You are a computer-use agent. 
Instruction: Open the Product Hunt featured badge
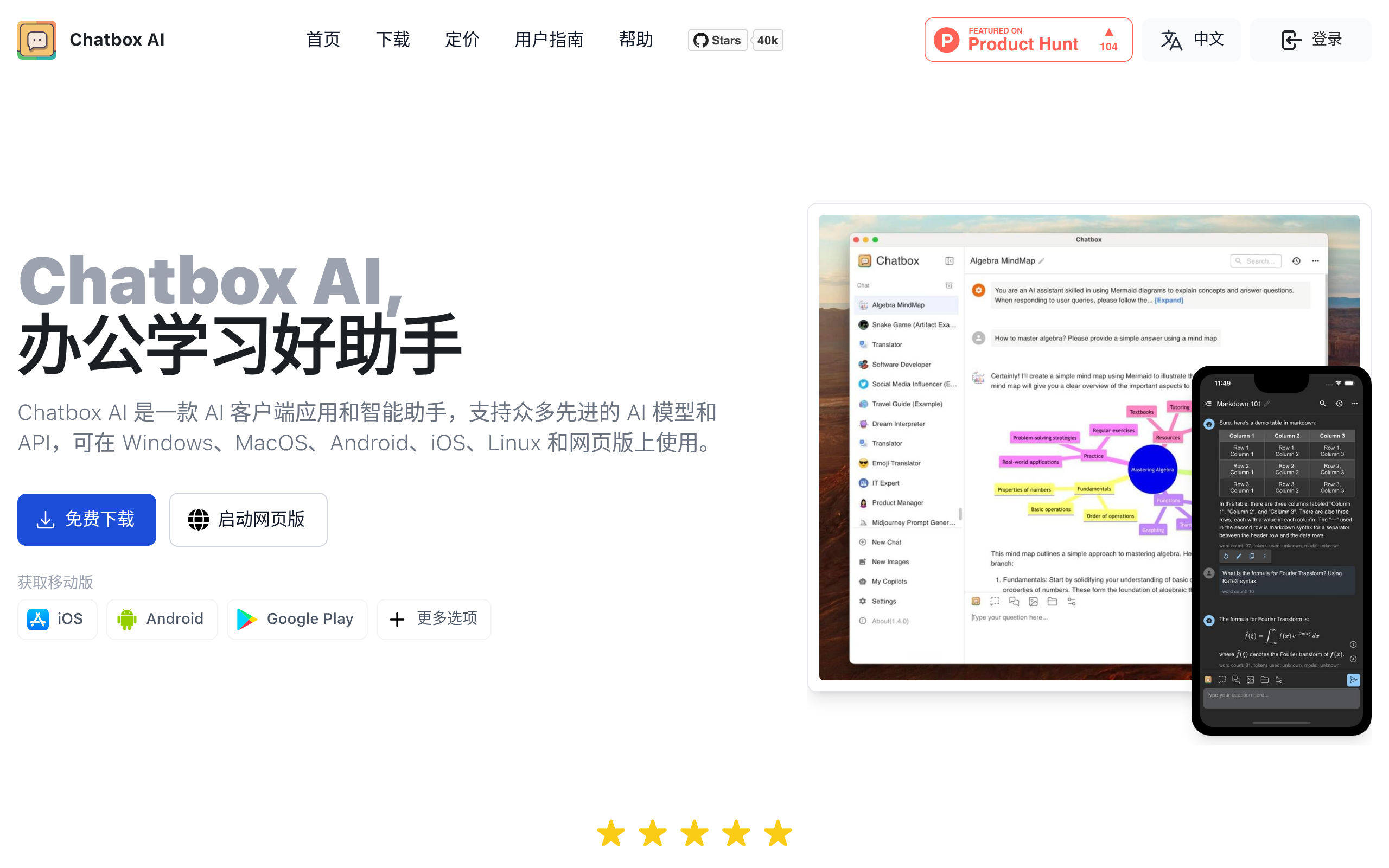(1028, 40)
